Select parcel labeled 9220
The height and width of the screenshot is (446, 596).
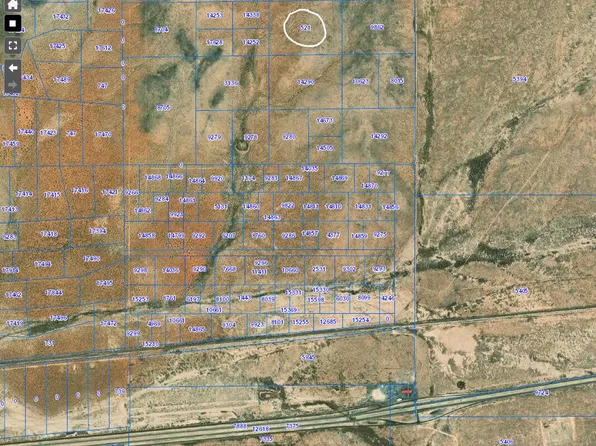tap(217, 178)
